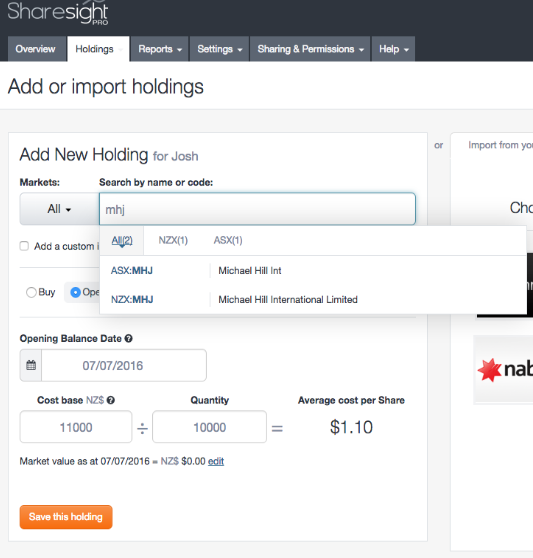Click the Add or import holdings heading
The height and width of the screenshot is (558, 533).
(106, 87)
